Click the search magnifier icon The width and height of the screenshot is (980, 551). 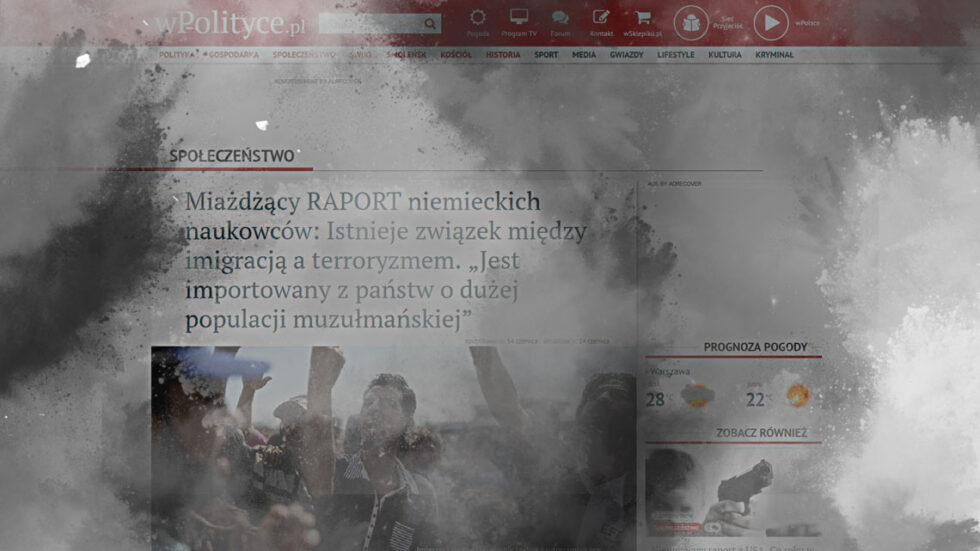[429, 24]
